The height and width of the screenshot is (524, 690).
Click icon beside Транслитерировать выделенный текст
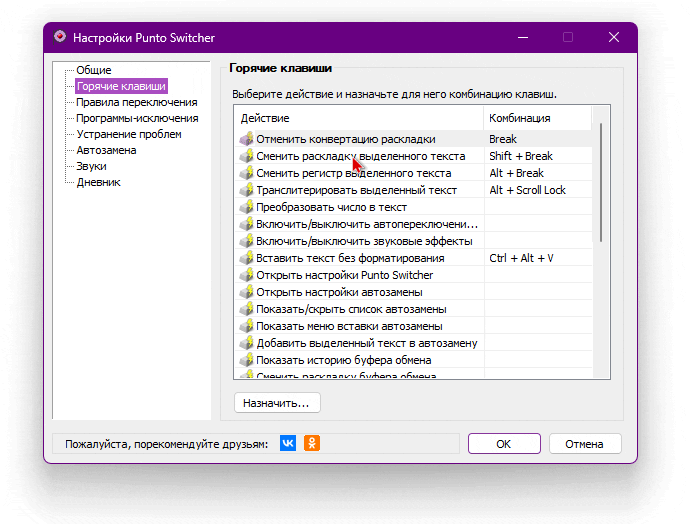point(246,190)
